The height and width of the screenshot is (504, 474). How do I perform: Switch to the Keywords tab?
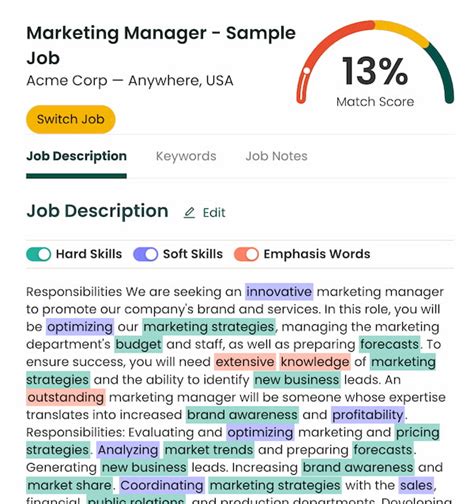tap(186, 156)
